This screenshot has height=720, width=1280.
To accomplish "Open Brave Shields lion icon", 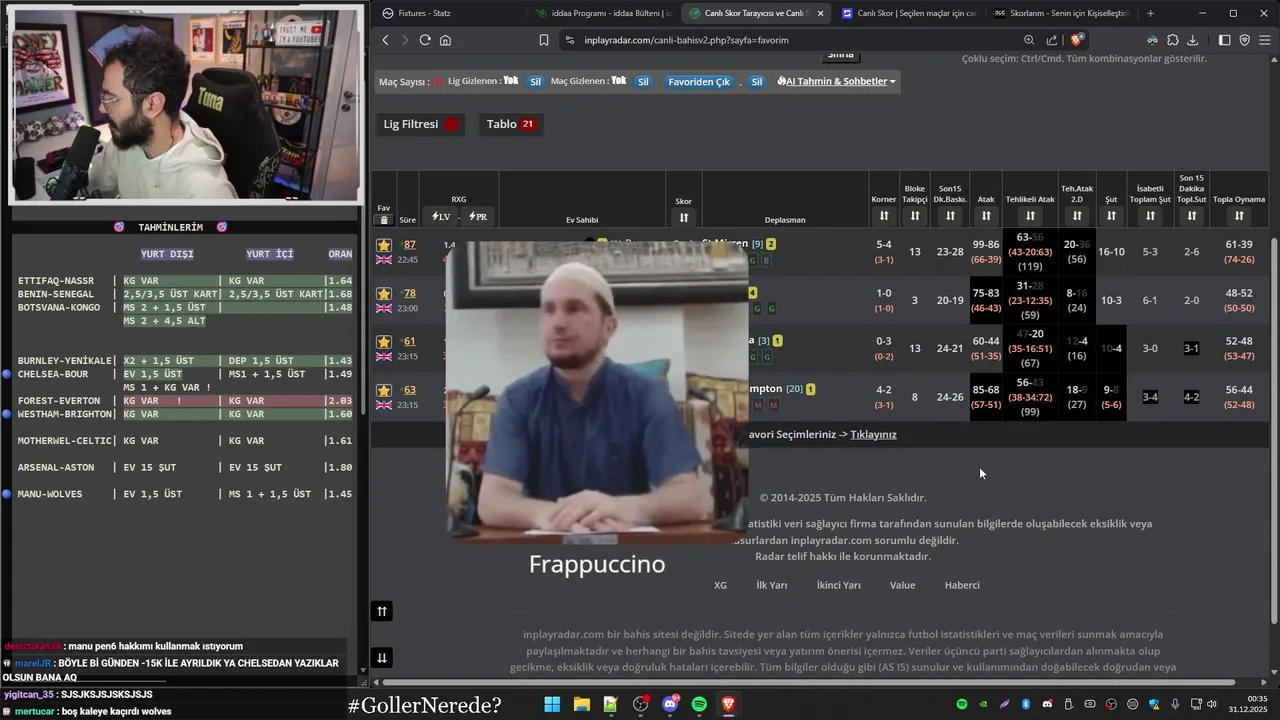I will pos(1077,40).
